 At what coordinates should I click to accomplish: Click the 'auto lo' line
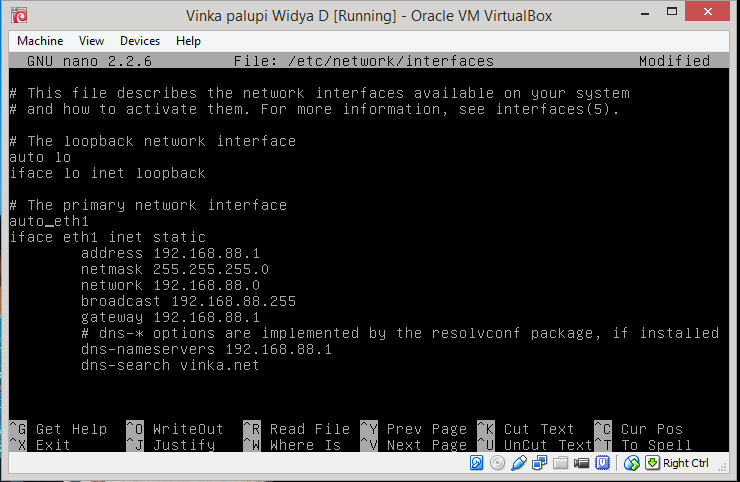pyautogui.click(x=40, y=157)
